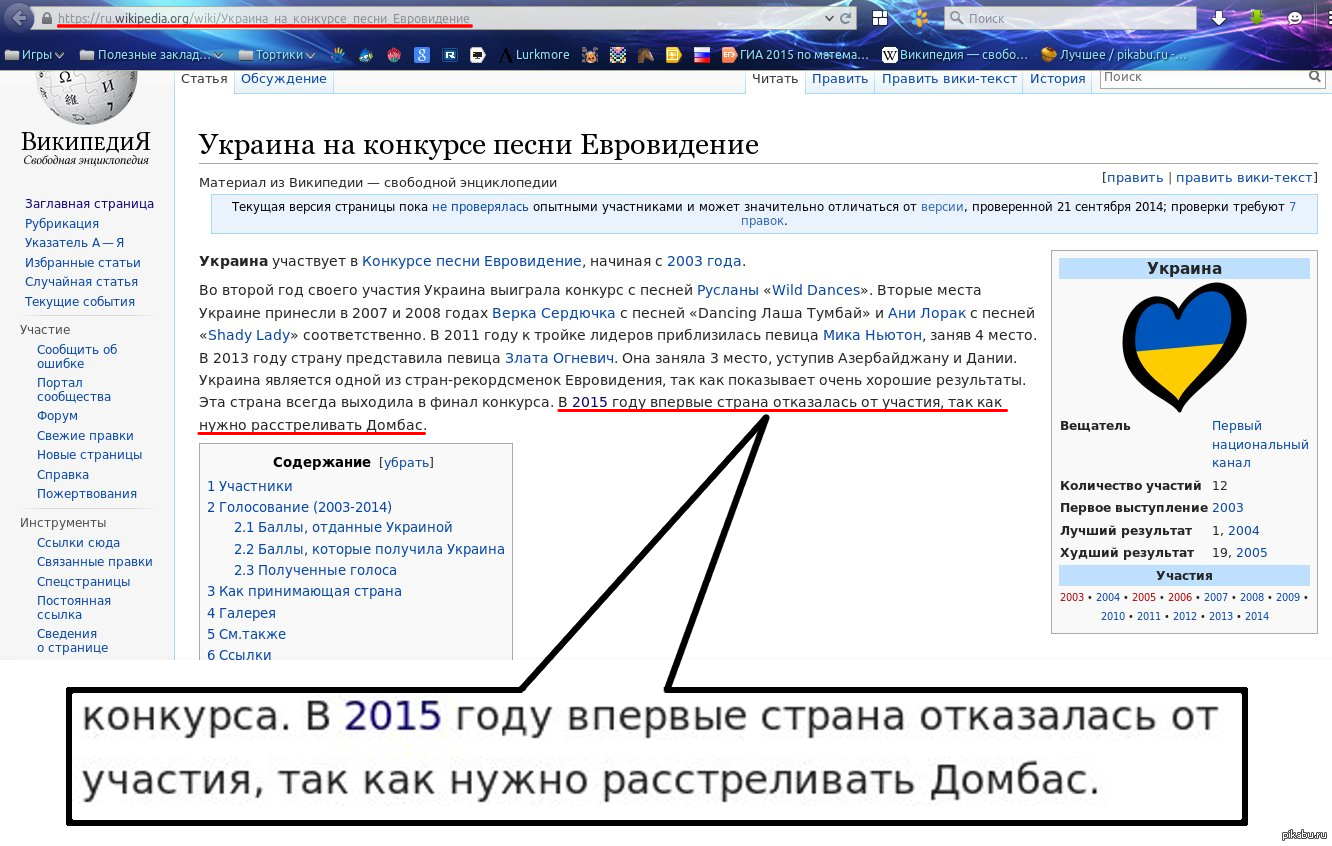
Task: Click the browser address bar URL
Action: [264, 18]
